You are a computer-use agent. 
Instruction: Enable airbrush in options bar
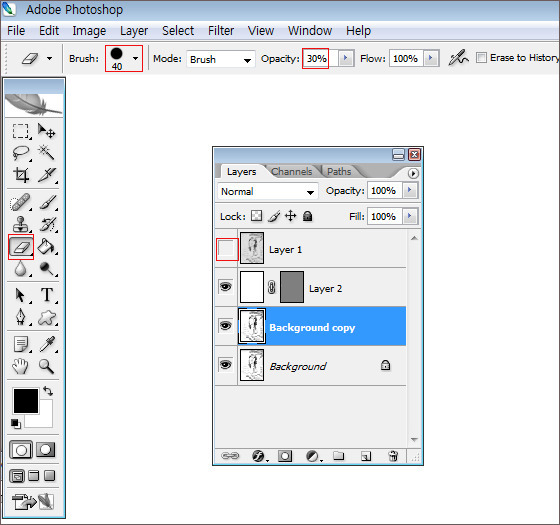tap(458, 58)
